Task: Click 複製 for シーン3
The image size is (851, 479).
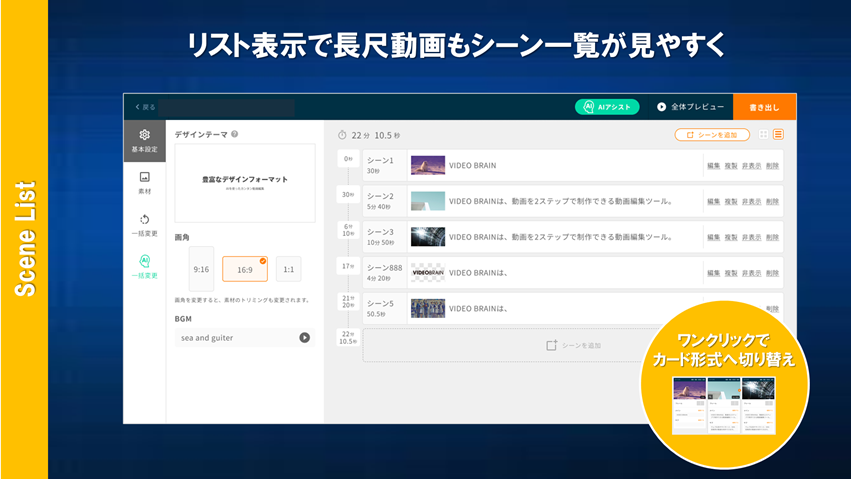Action: [730, 237]
